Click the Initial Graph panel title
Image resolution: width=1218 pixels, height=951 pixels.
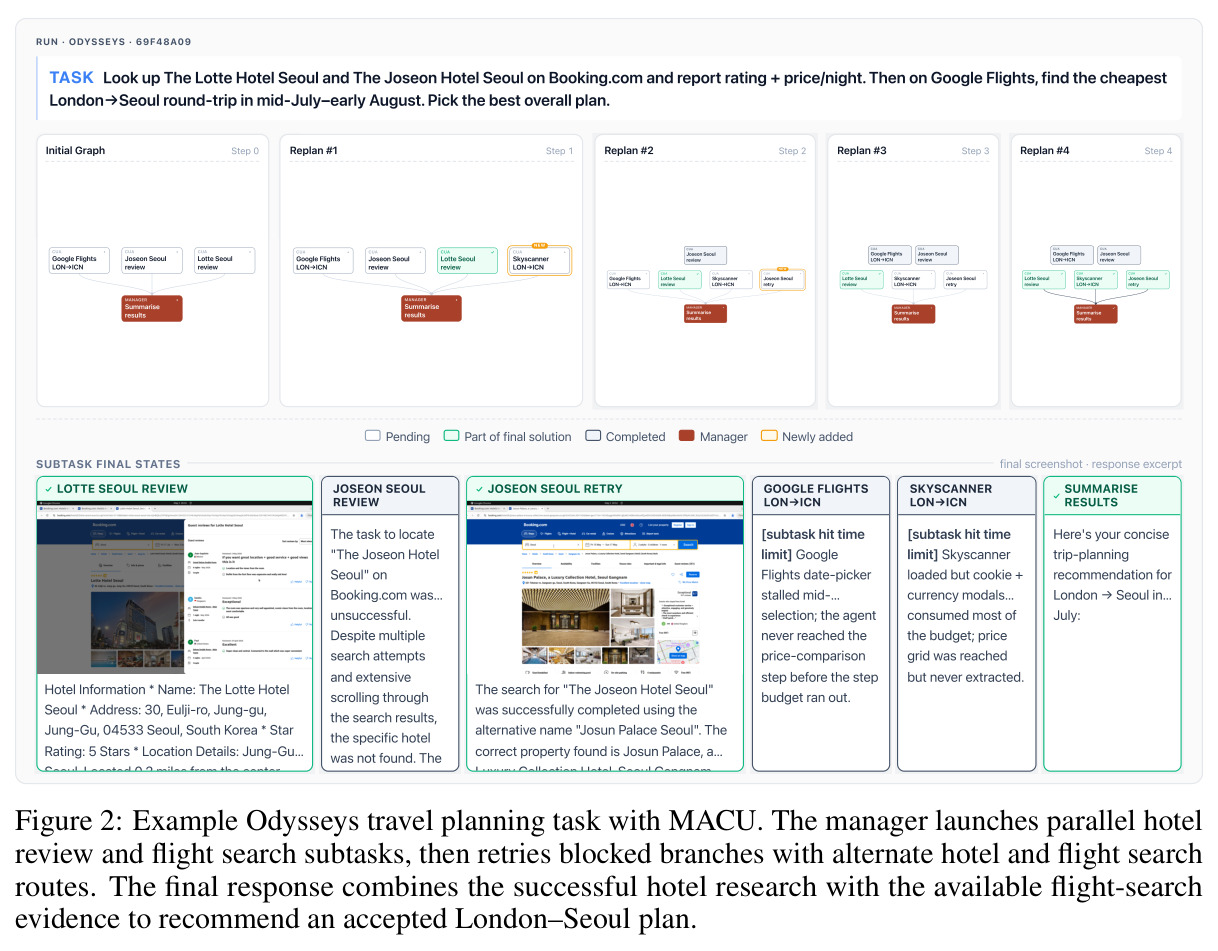(75, 151)
